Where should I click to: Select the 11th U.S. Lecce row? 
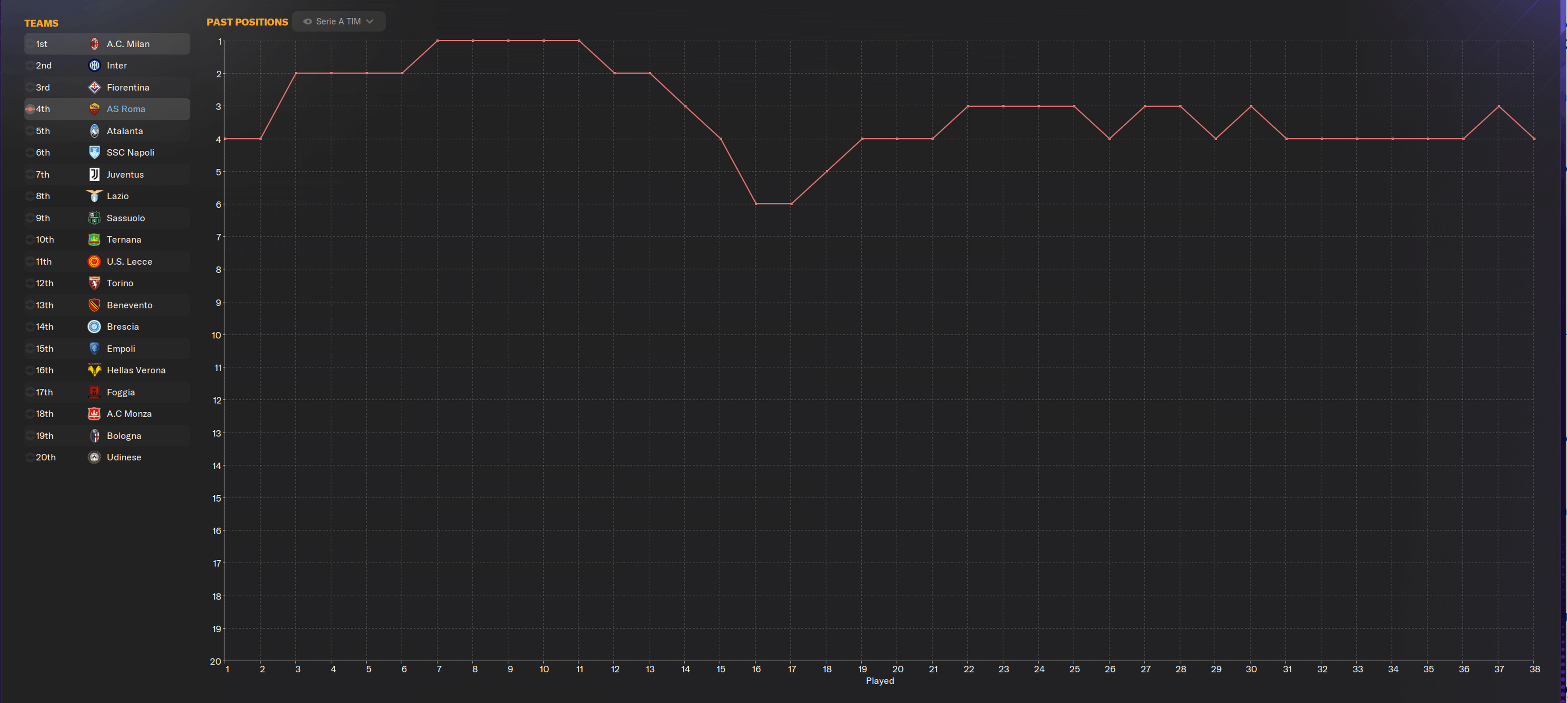tap(107, 261)
